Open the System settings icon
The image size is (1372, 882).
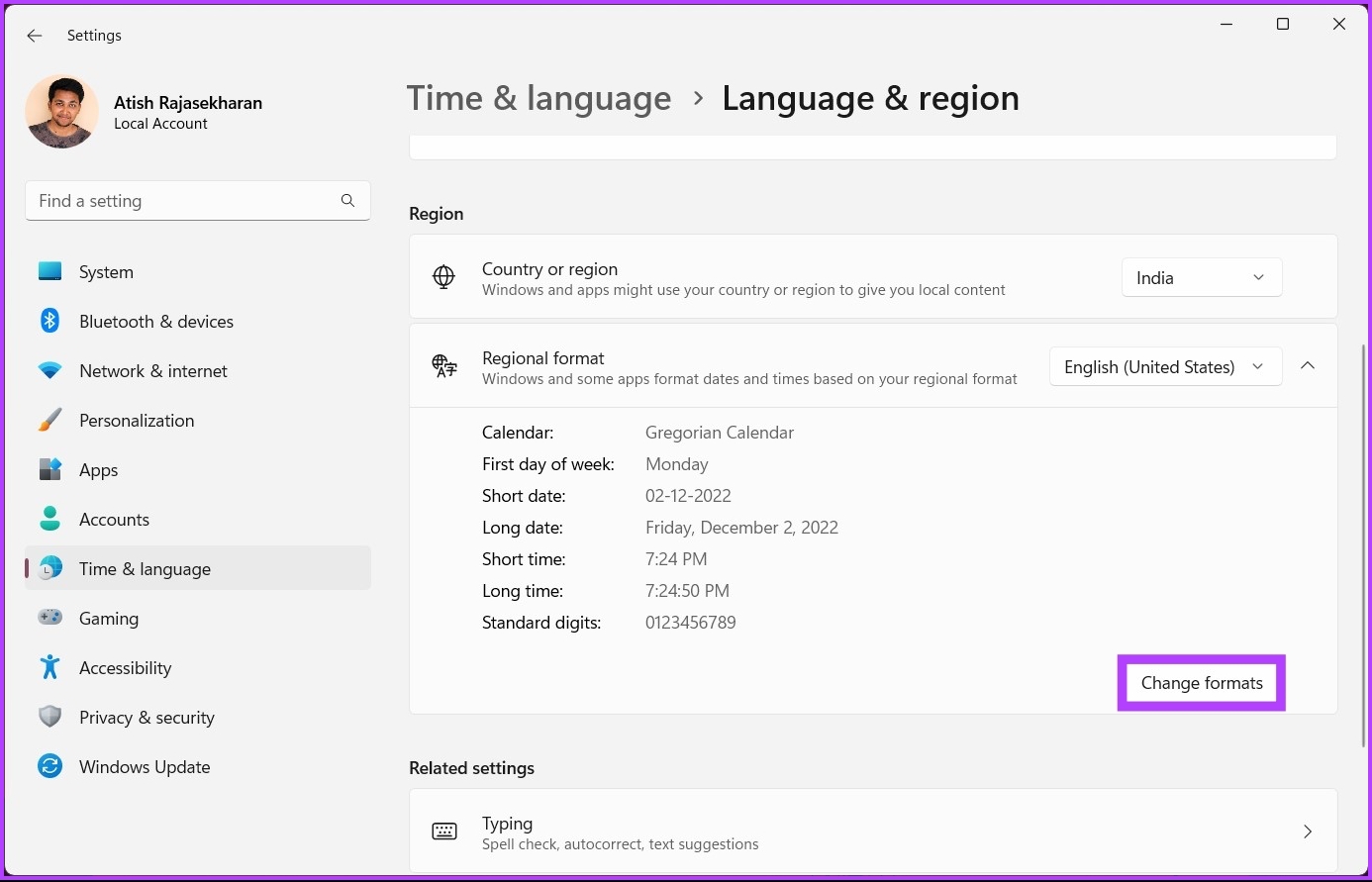[49, 271]
